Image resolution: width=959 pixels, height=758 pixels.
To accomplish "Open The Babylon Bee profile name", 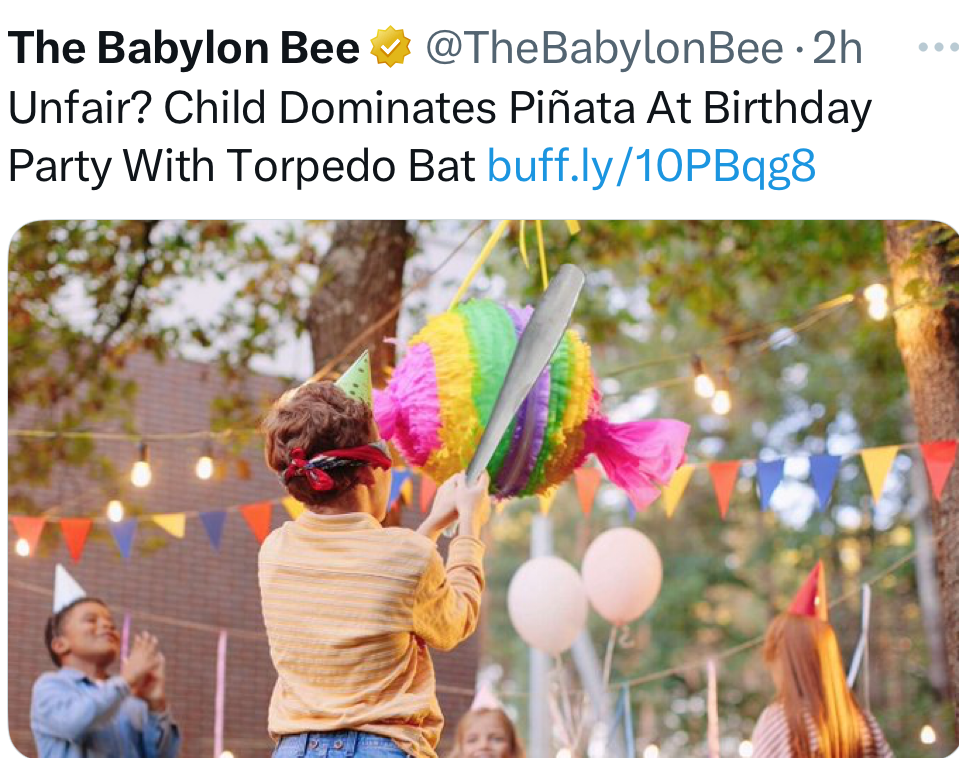I will point(183,48).
